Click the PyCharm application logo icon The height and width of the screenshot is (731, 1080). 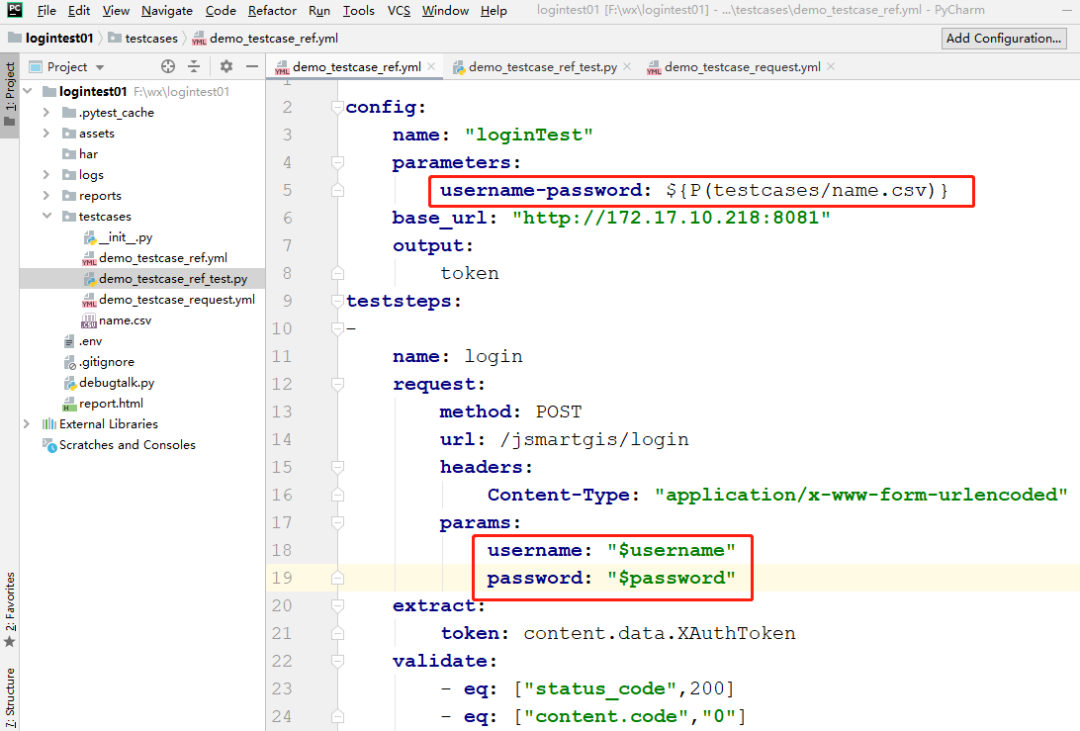pyautogui.click(x=14, y=10)
